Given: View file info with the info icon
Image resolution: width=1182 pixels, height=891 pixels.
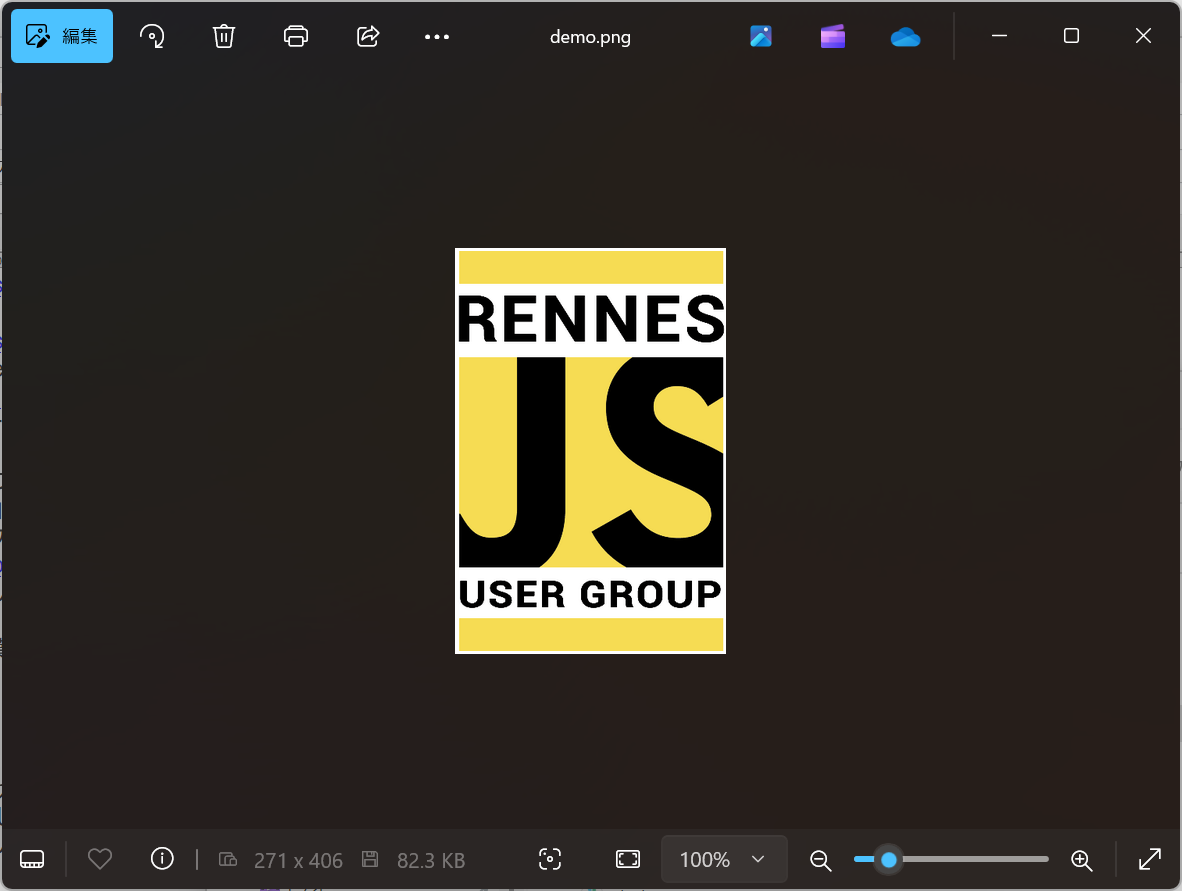Looking at the screenshot, I should [x=162, y=859].
